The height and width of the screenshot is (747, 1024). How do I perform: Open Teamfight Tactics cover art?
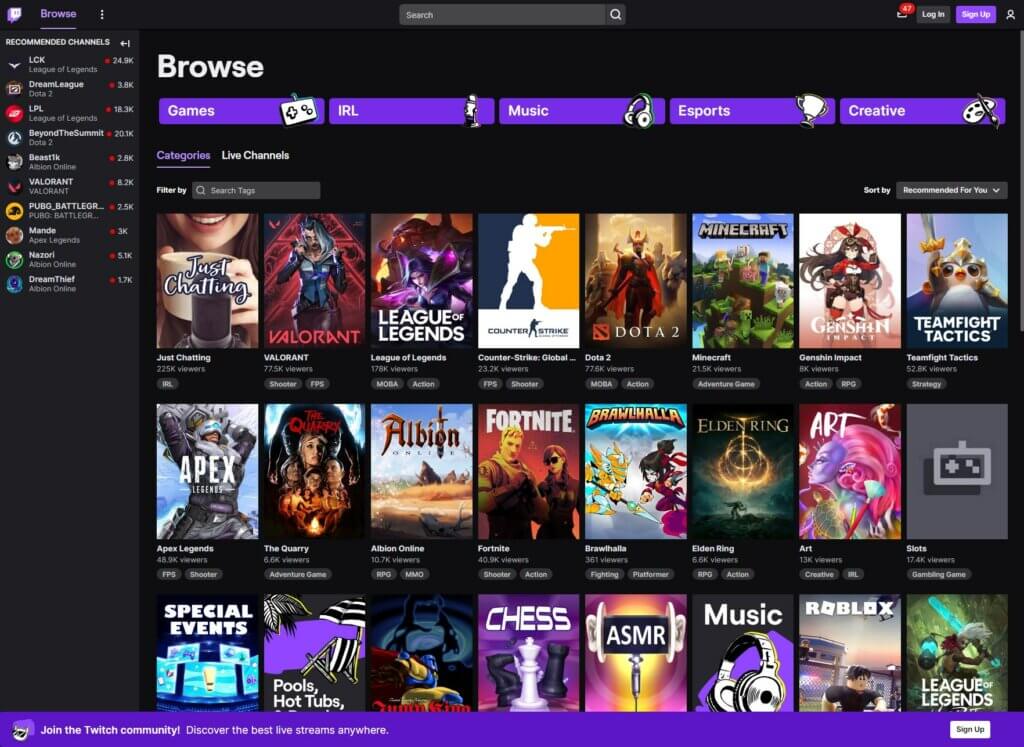957,281
